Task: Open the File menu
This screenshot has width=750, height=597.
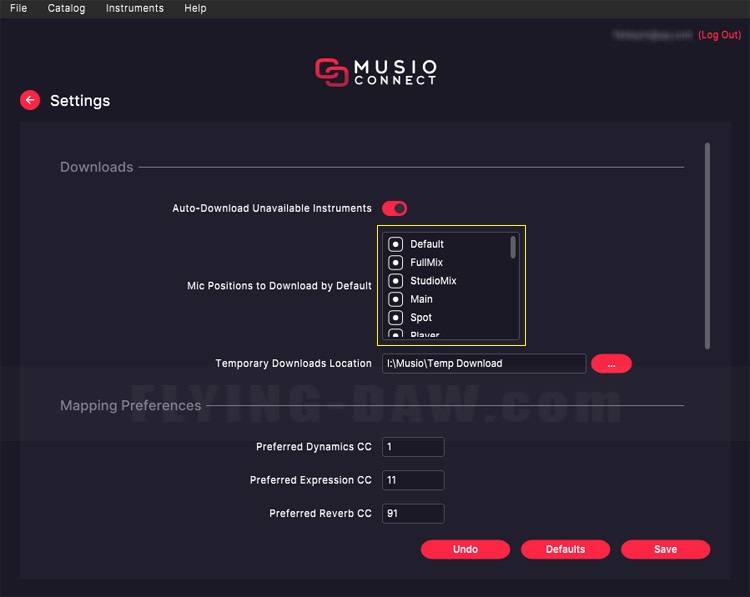Action: click(19, 8)
